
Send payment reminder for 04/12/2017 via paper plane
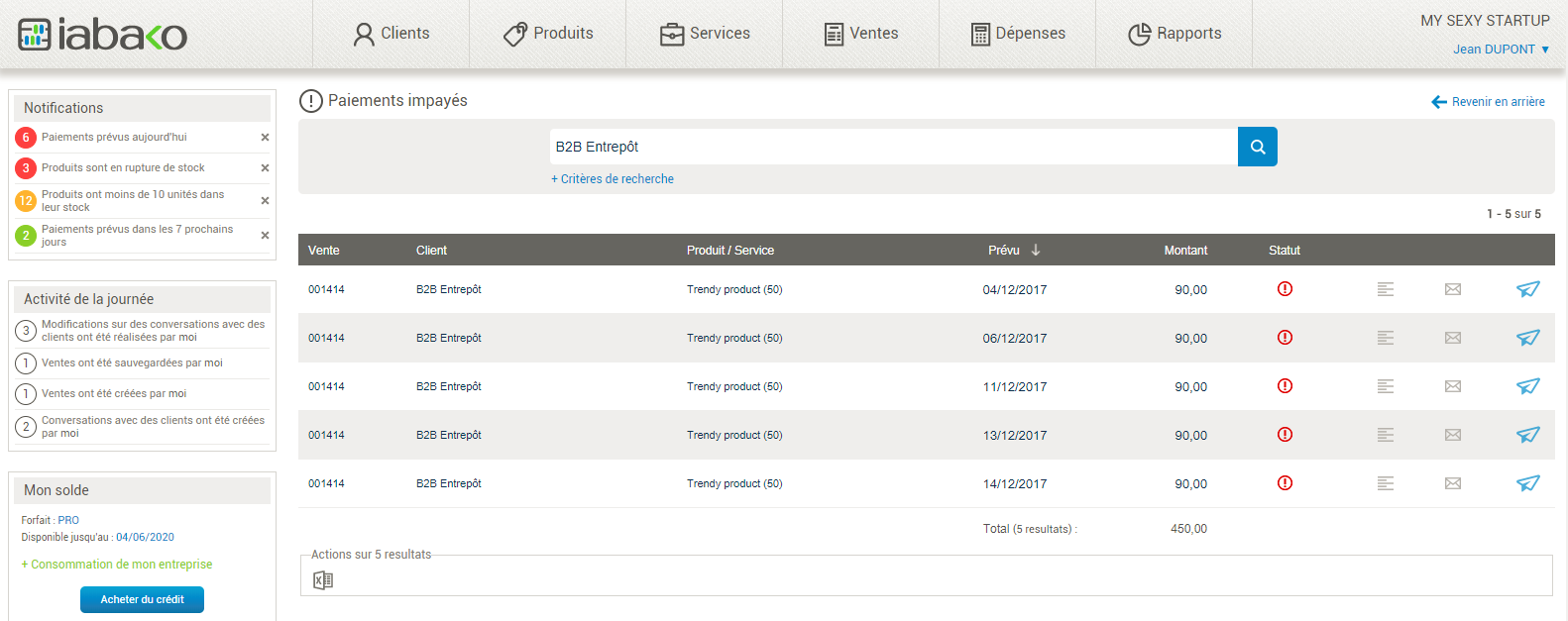click(x=1527, y=289)
